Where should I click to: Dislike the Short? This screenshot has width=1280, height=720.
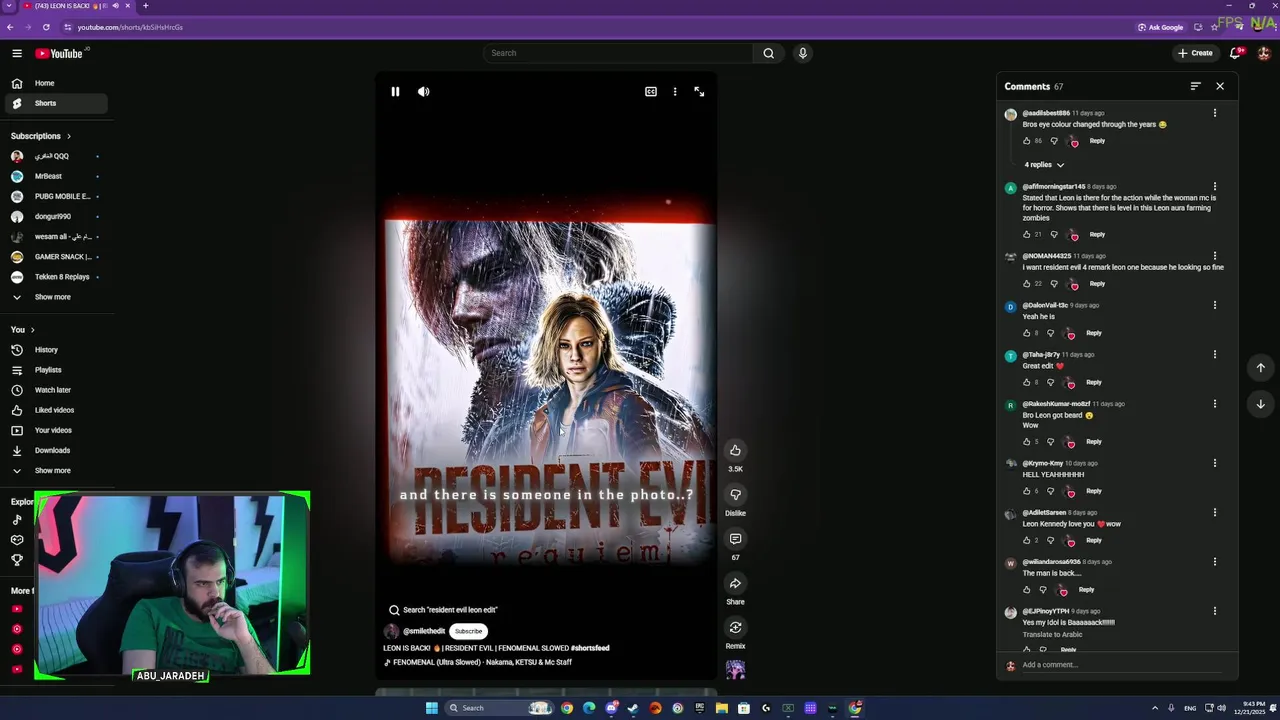[735, 495]
